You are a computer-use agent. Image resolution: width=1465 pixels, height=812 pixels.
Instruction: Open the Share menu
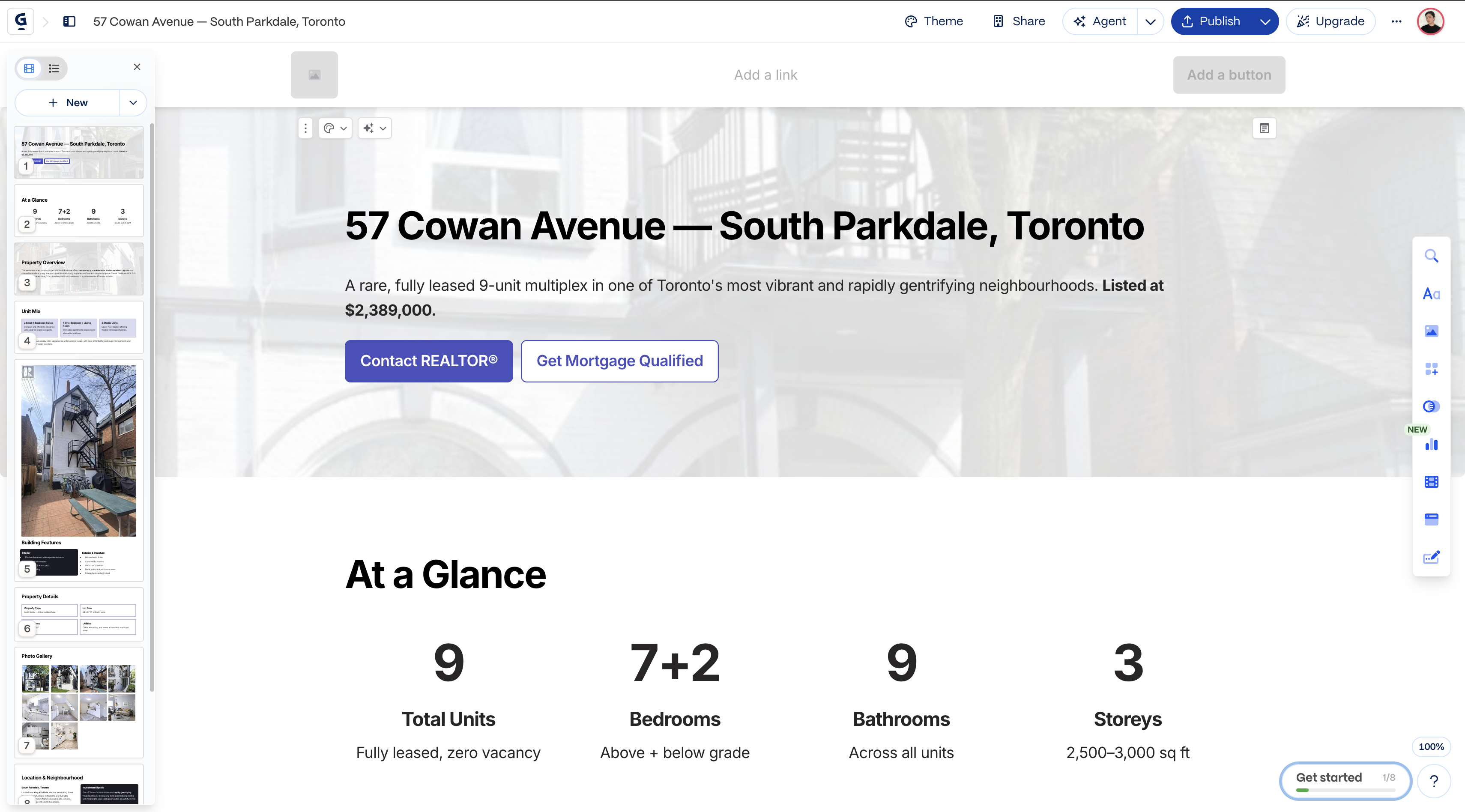pos(1019,21)
